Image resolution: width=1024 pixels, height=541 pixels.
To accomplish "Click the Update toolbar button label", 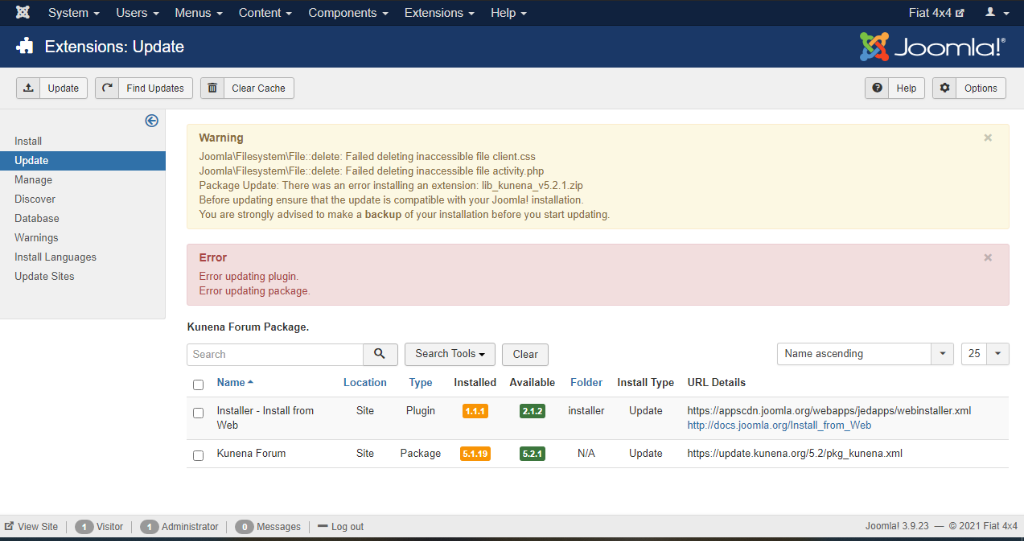I will 63,88.
